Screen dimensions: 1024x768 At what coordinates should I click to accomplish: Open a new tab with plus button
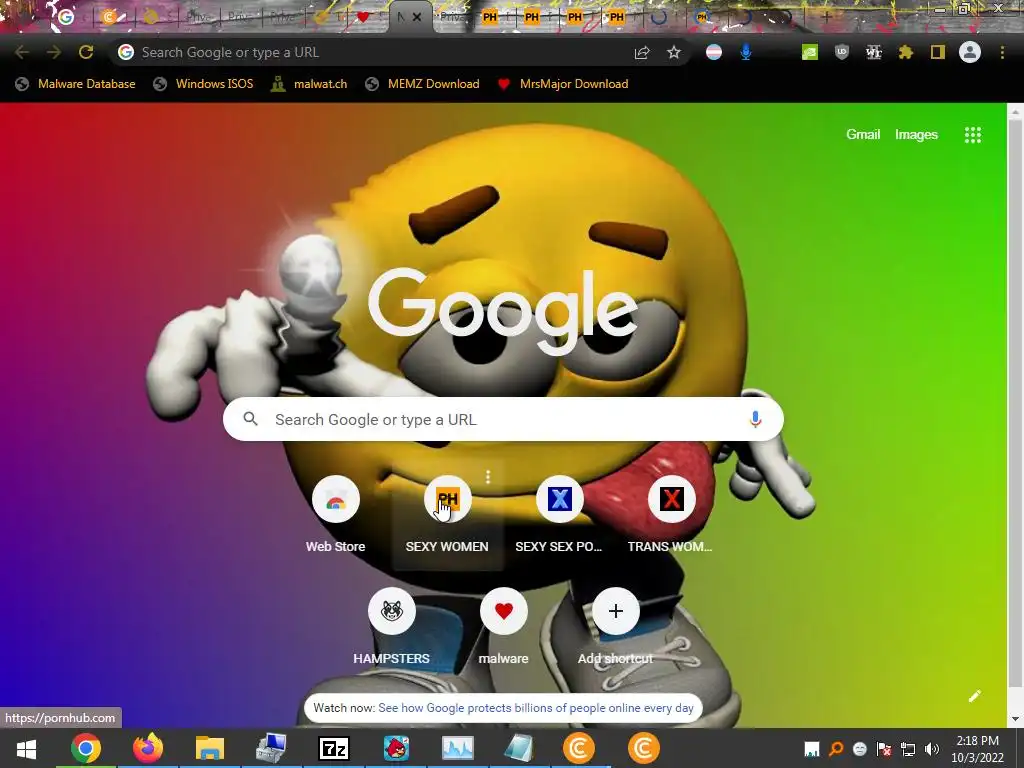(x=826, y=17)
